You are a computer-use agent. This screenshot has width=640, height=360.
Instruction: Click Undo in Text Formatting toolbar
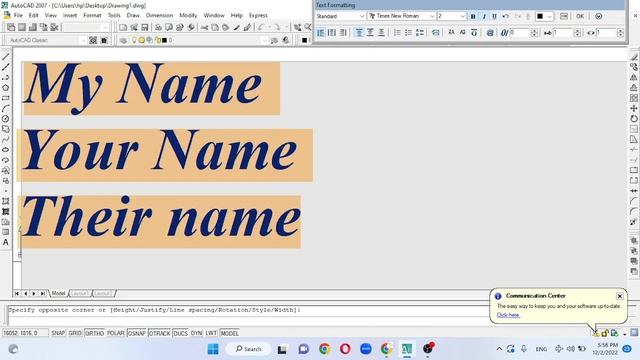pyautogui.click(x=506, y=16)
